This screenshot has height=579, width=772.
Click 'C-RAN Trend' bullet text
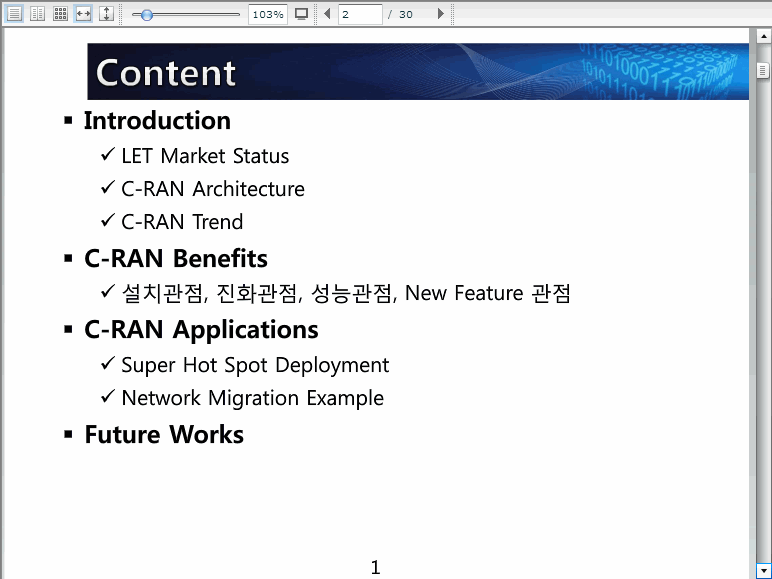tap(182, 222)
